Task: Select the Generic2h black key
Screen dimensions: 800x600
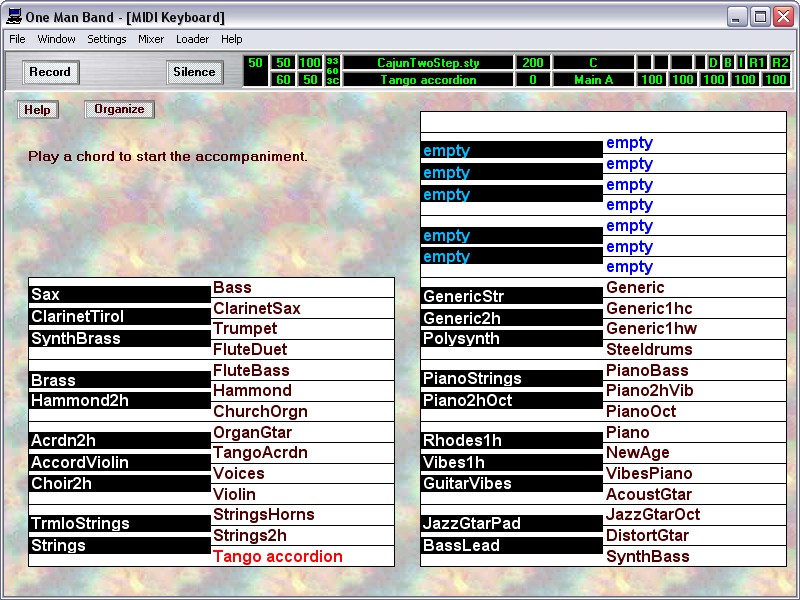Action: [512, 318]
